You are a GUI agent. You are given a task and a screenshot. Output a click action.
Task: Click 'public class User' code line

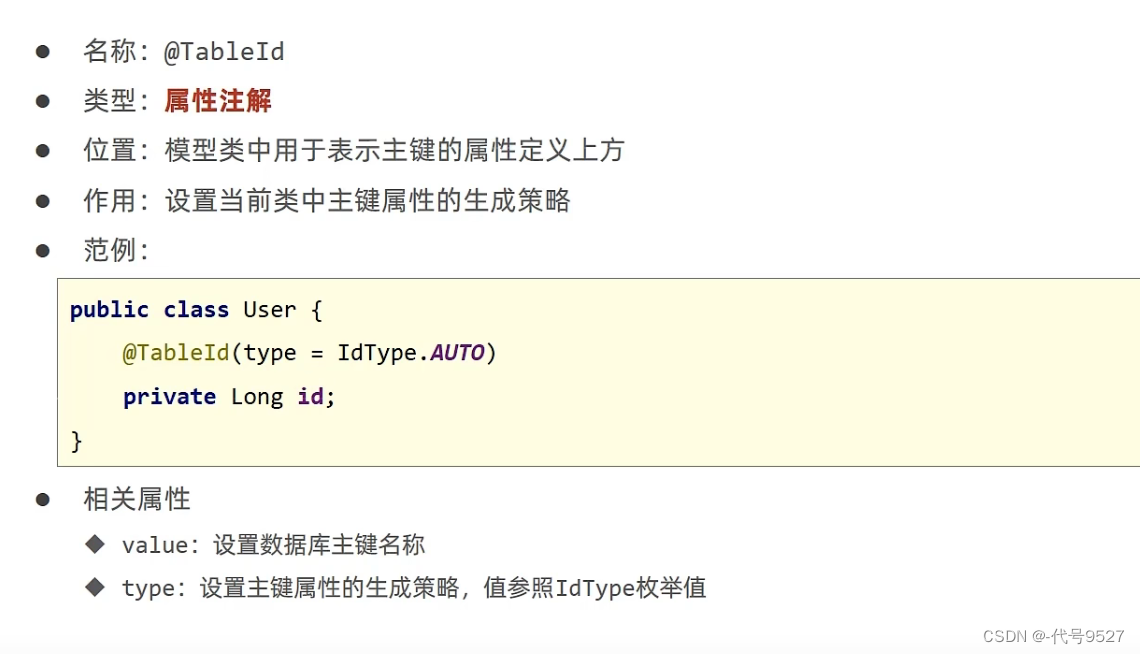coord(196,310)
